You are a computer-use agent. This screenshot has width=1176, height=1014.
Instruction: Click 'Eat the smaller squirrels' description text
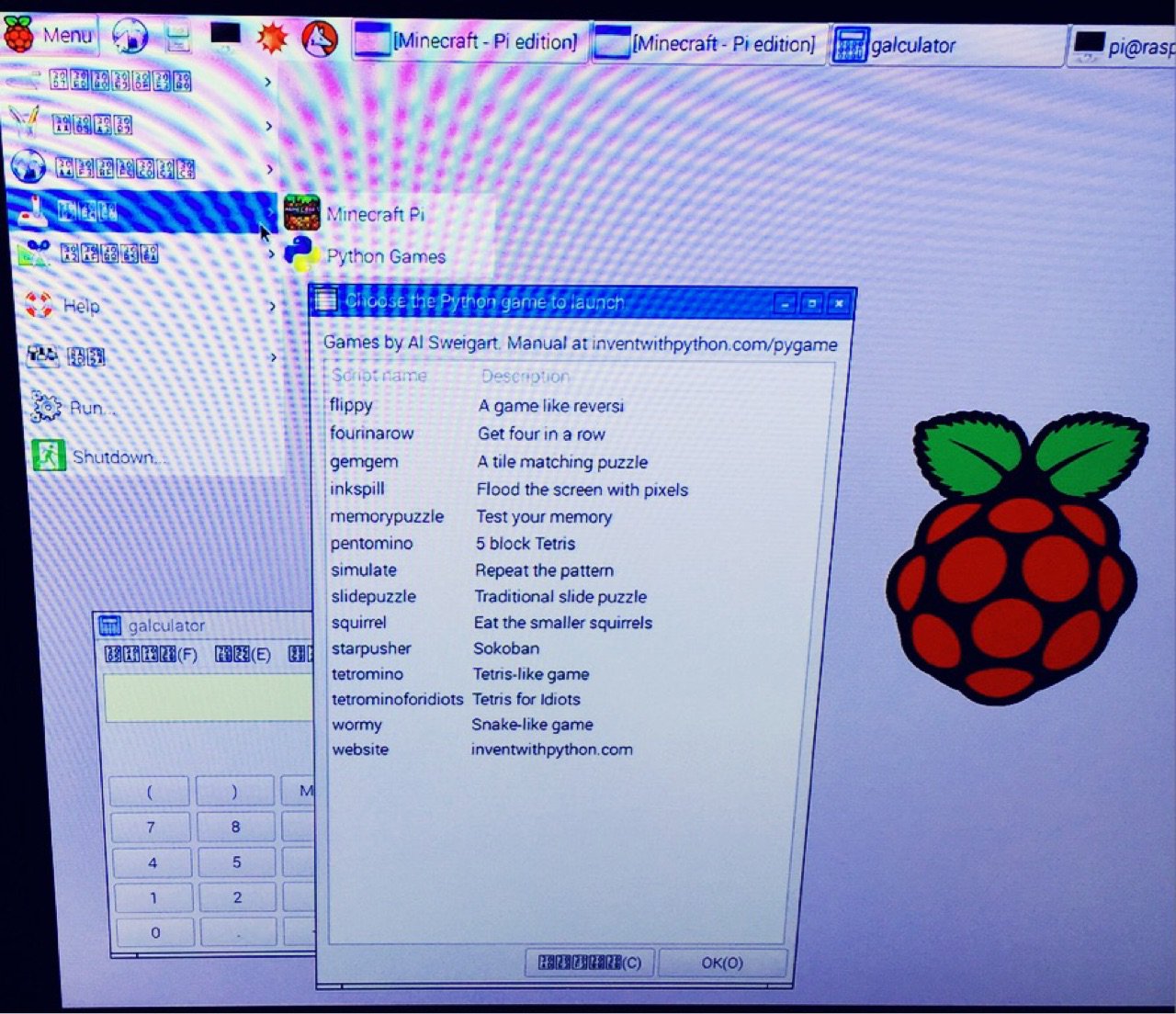click(x=562, y=623)
